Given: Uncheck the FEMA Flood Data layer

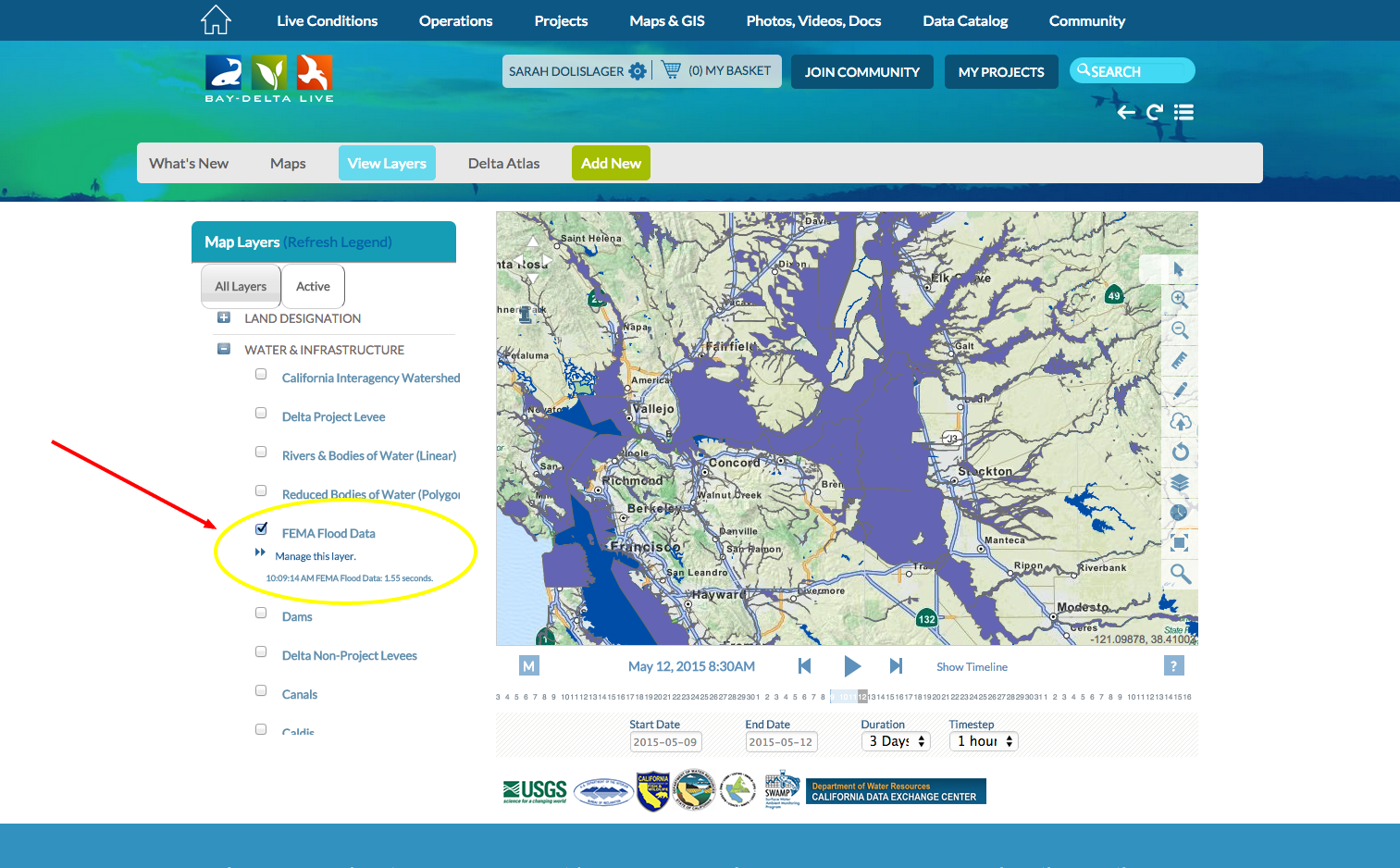Looking at the screenshot, I should [261, 529].
